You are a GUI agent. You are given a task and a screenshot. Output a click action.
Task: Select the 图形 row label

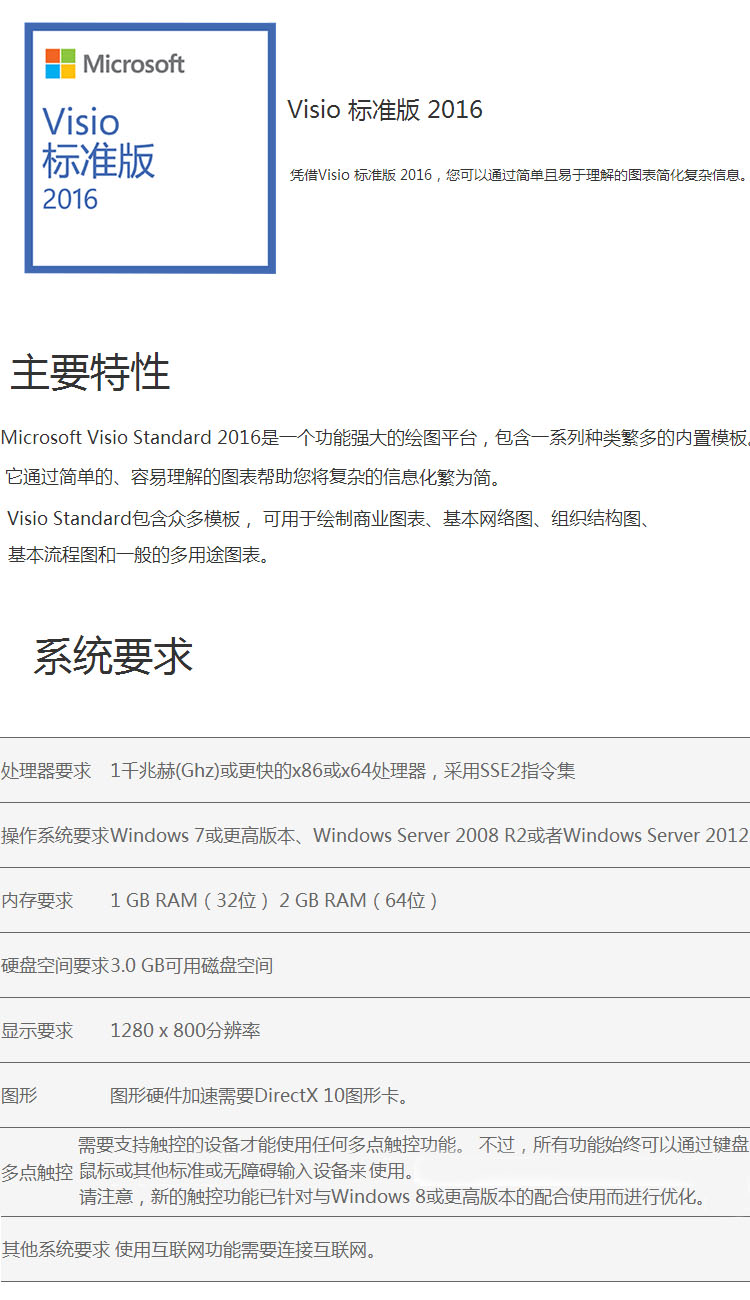[19, 1096]
